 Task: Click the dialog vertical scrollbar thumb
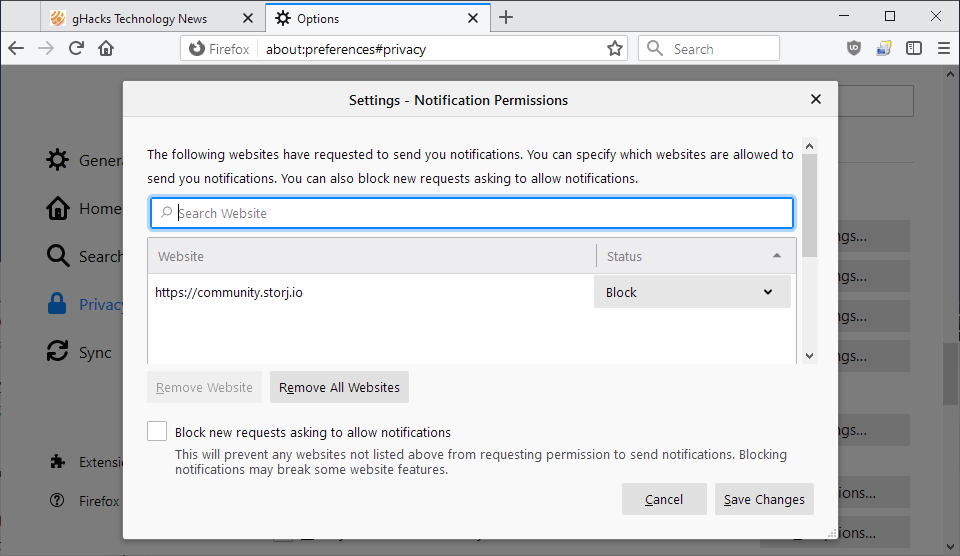[809, 205]
